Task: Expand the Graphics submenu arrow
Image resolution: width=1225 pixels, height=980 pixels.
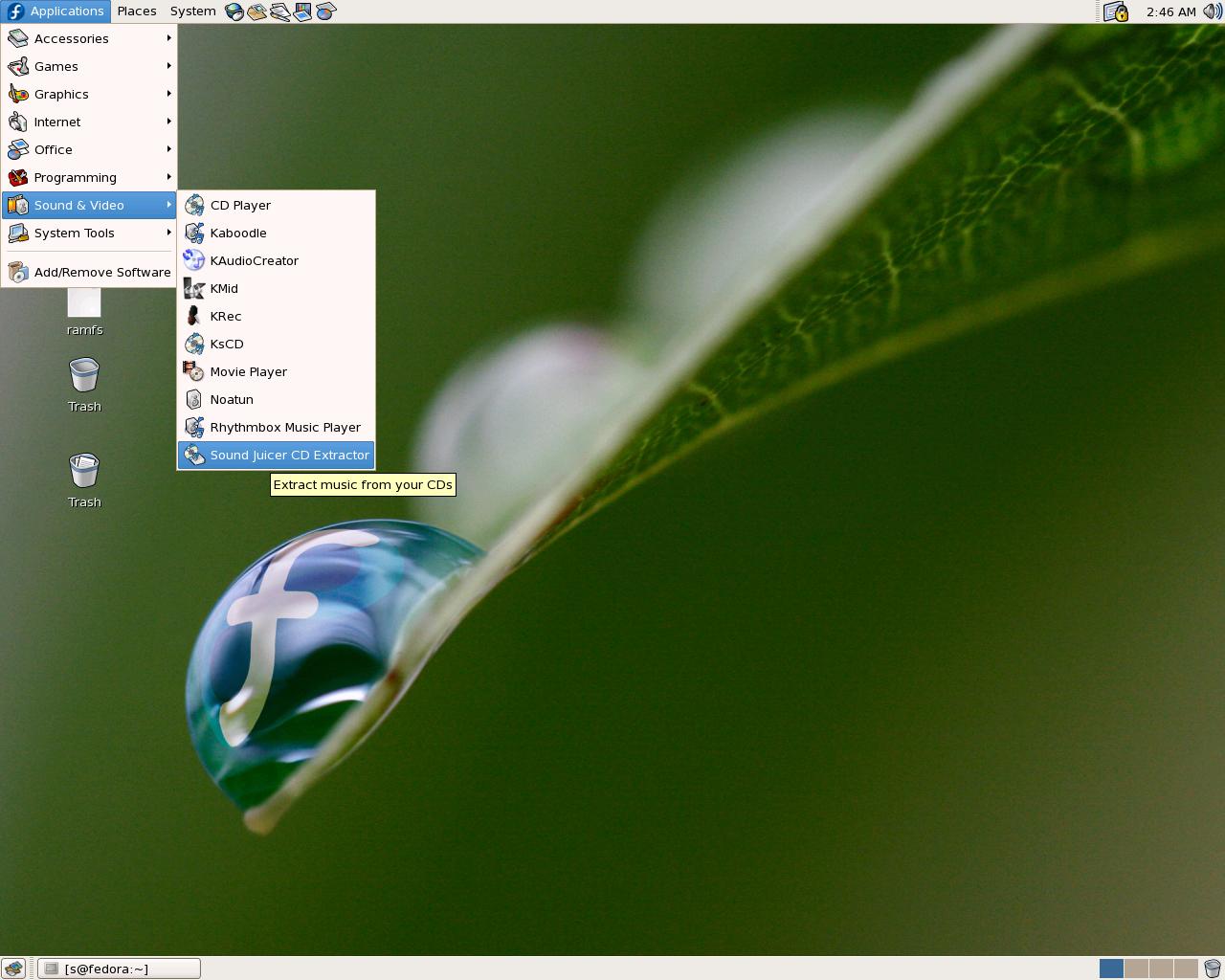Action: tap(169, 94)
